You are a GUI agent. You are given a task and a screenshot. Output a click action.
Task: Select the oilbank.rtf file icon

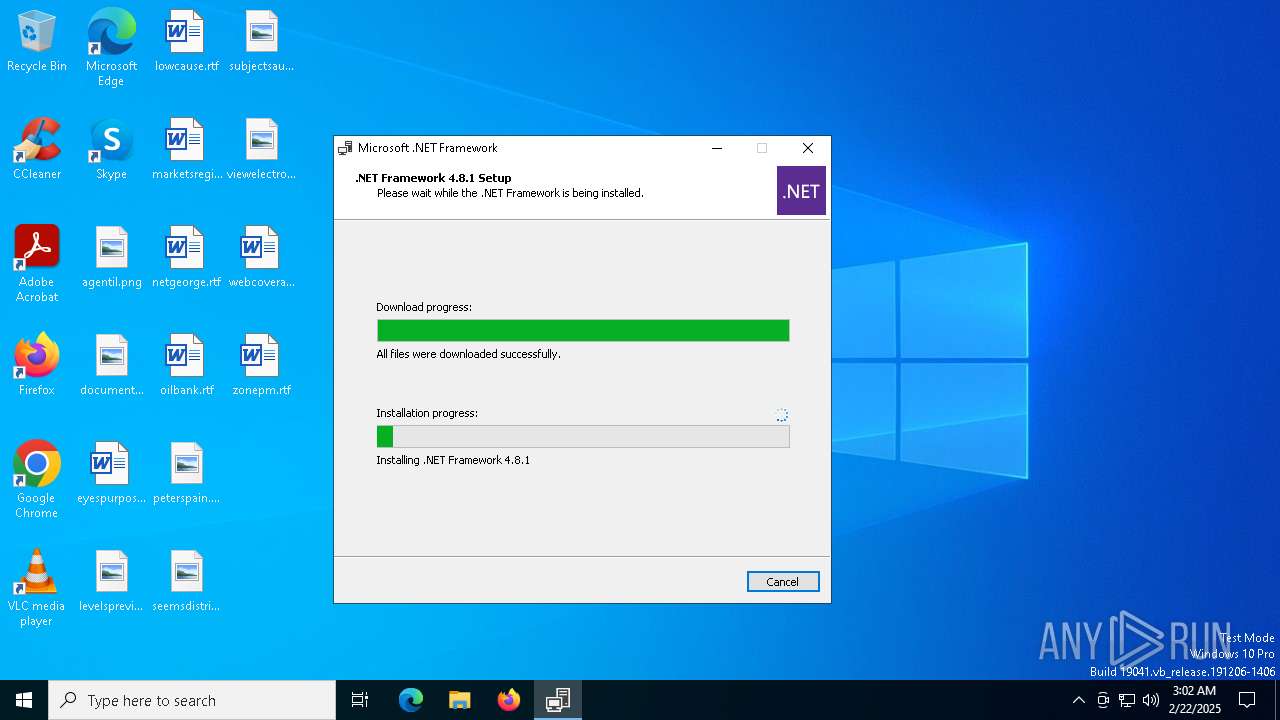186,366
